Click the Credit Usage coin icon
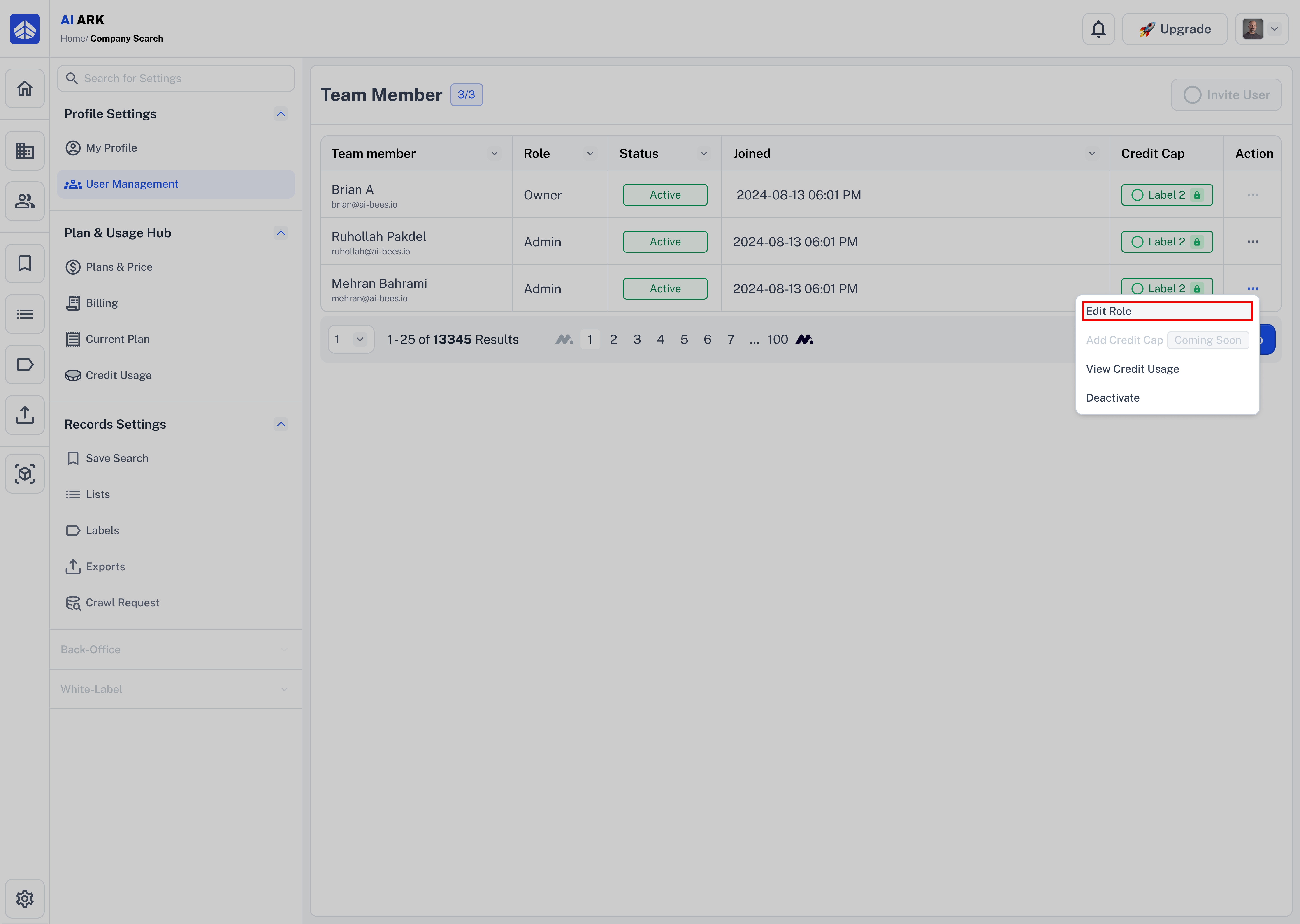This screenshot has height=924, width=1300. point(73,376)
